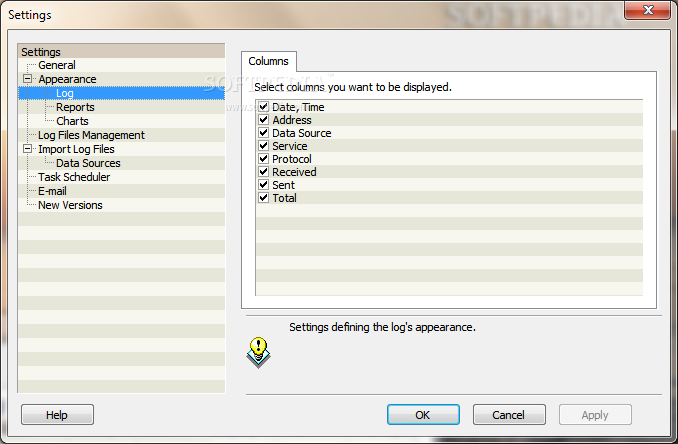Screen dimensions: 678x444
Task: Click 'Select columns you want to be displayed' text
Action: point(353,87)
